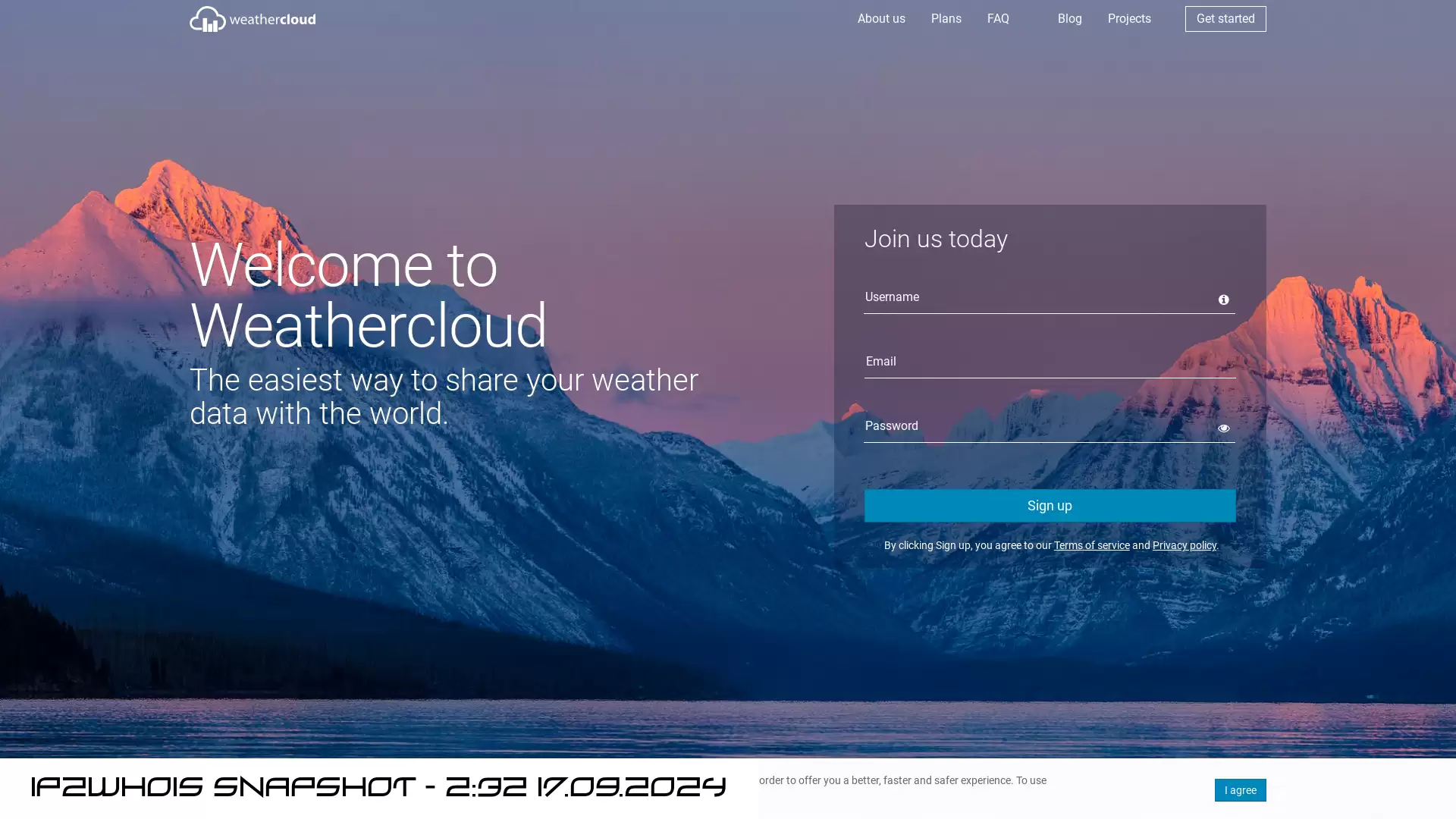Click the Terms of service link
The width and height of the screenshot is (1456, 819).
pyautogui.click(x=1092, y=545)
